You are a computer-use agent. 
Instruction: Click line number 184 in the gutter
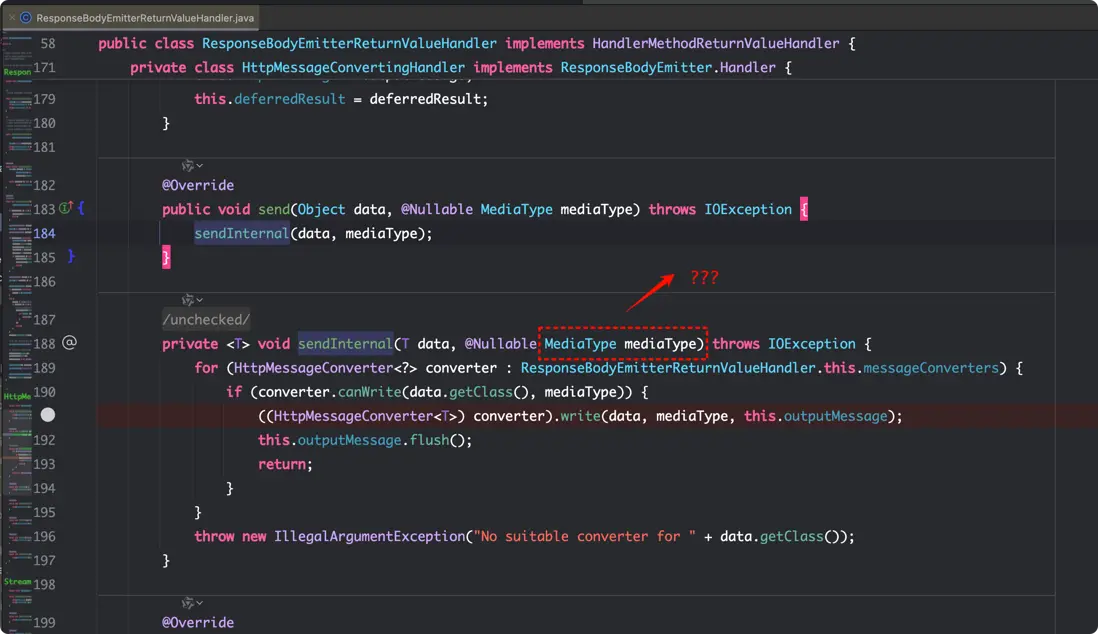click(44, 233)
